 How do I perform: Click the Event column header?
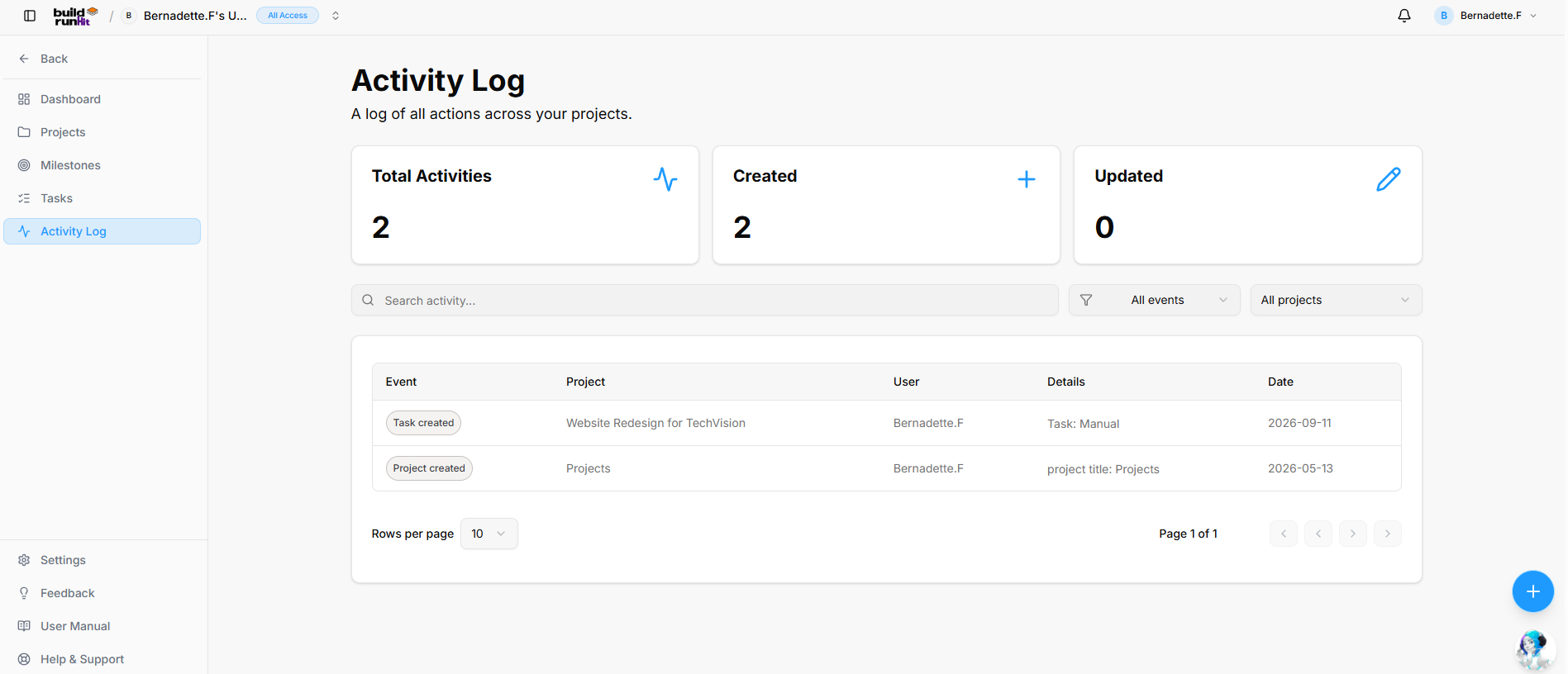tap(401, 382)
